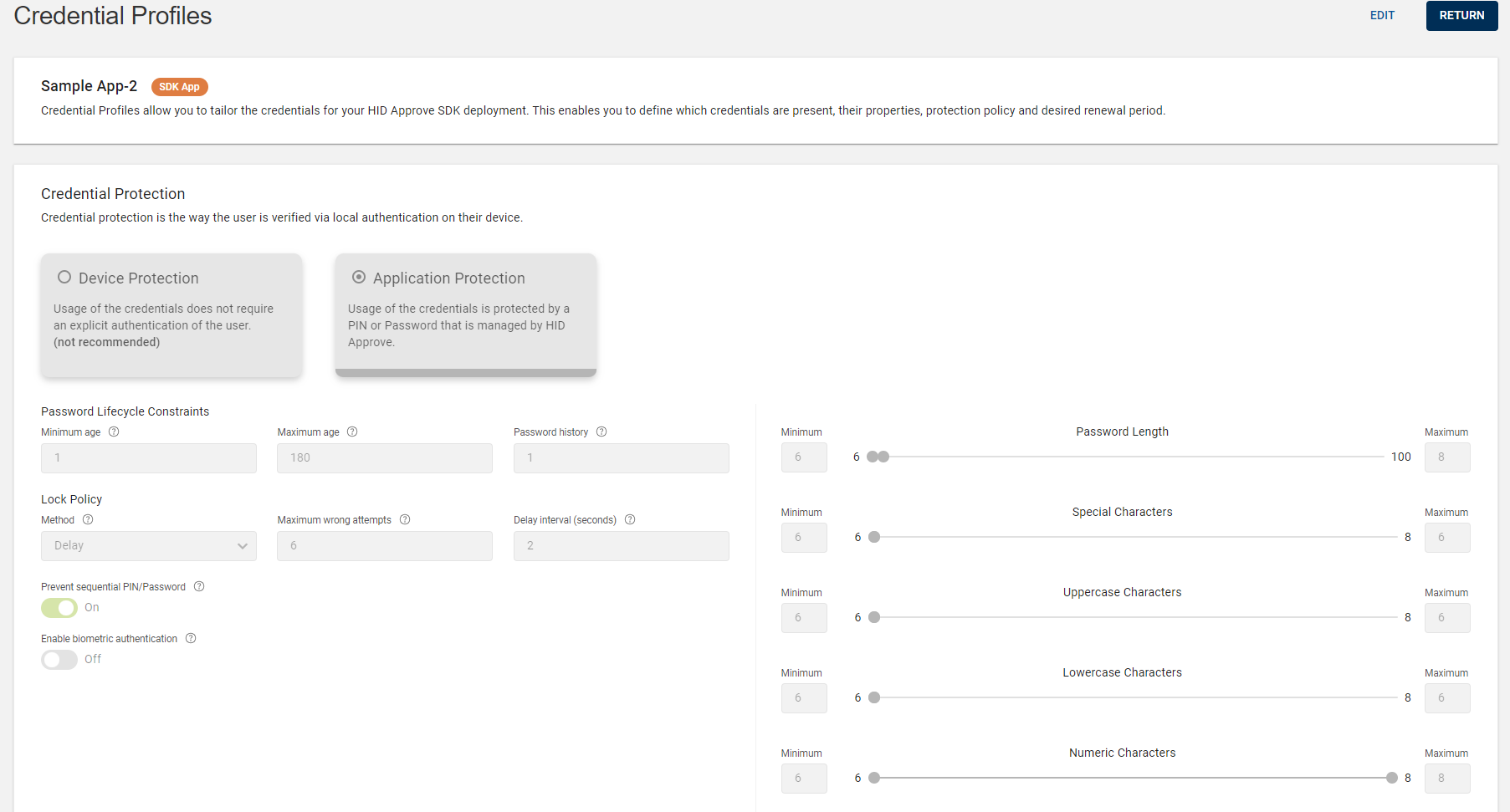Enable the biometric authentication switch

point(59,660)
